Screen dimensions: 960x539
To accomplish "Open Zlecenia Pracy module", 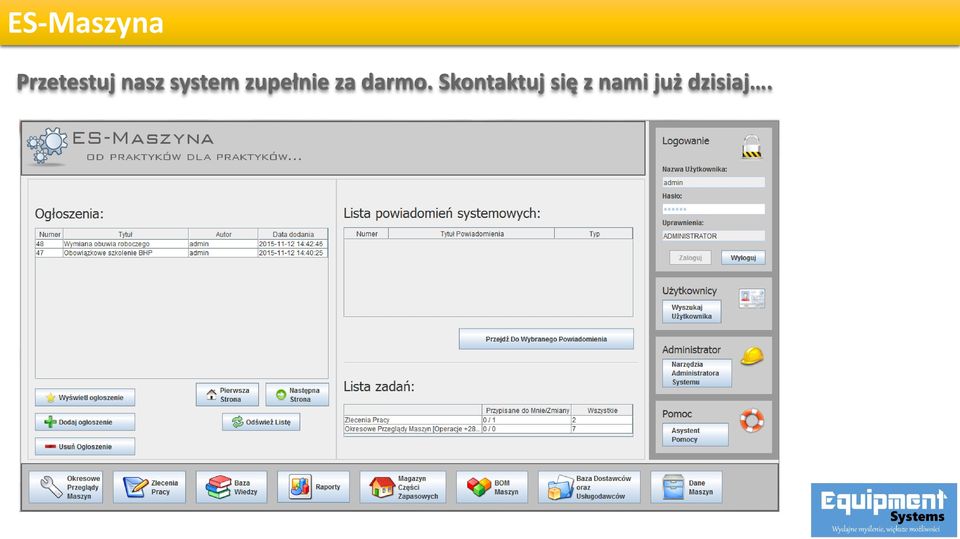I will (x=149, y=488).
